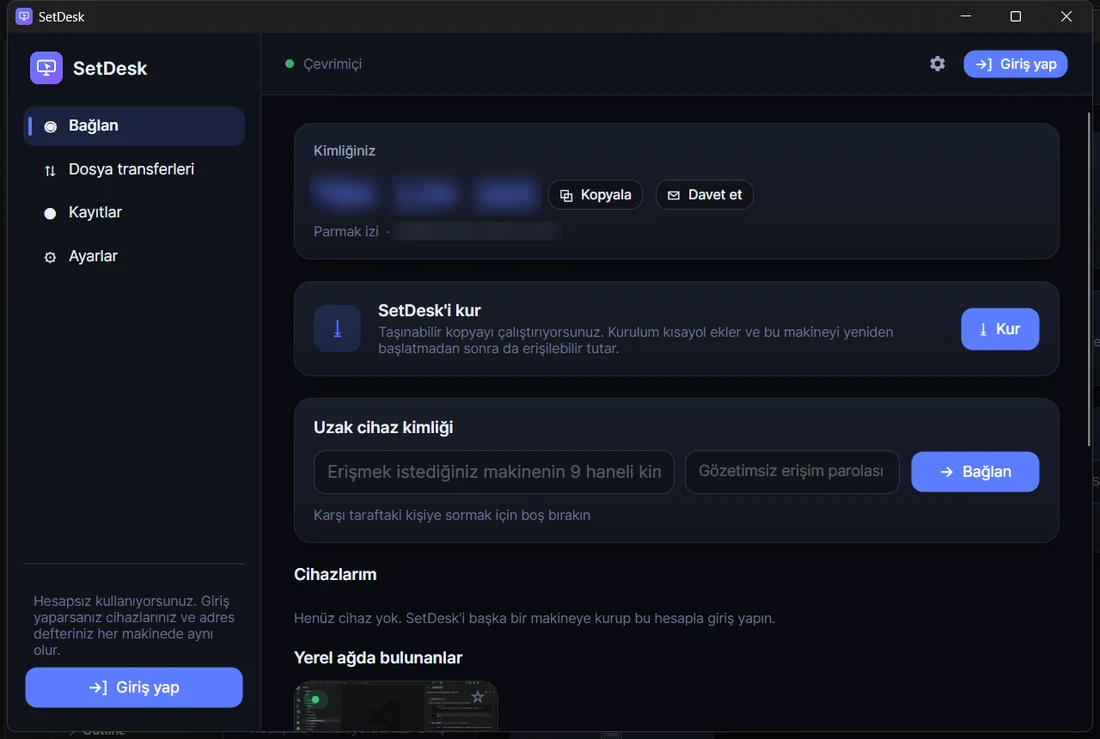Open the local network device thumbnail
1100x739 pixels.
click(x=396, y=706)
